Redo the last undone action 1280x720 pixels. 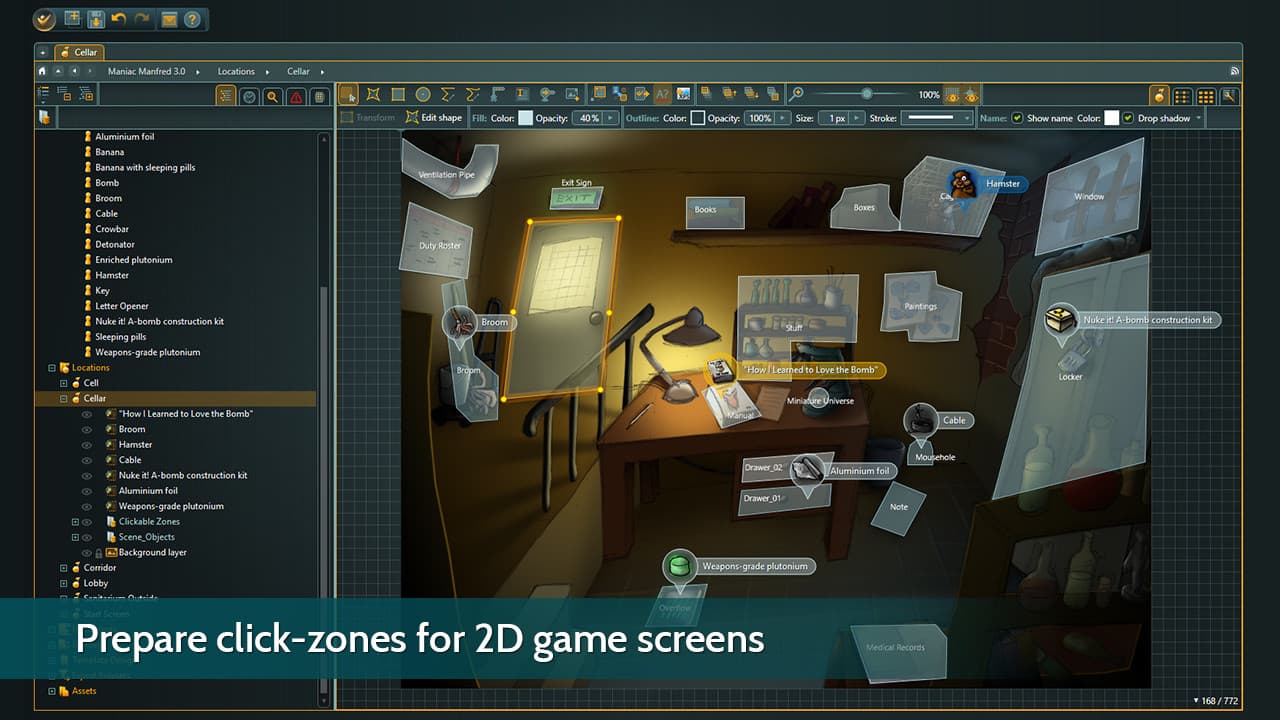pos(142,18)
